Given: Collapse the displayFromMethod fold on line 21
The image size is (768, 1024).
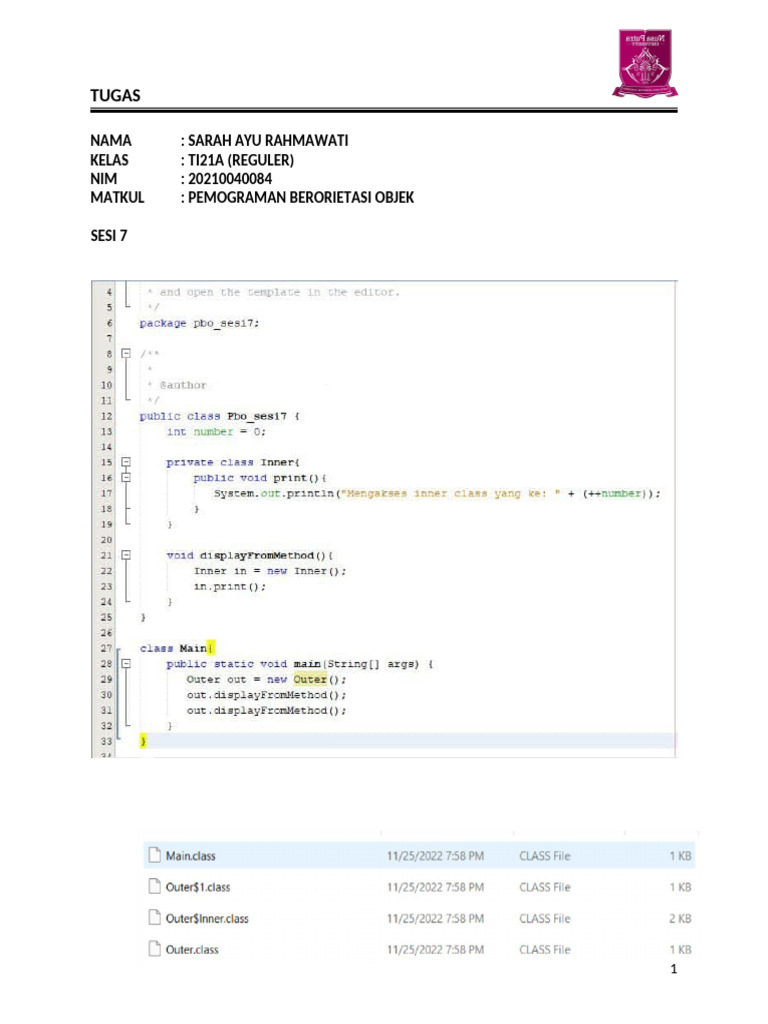Looking at the screenshot, I should coord(126,555).
